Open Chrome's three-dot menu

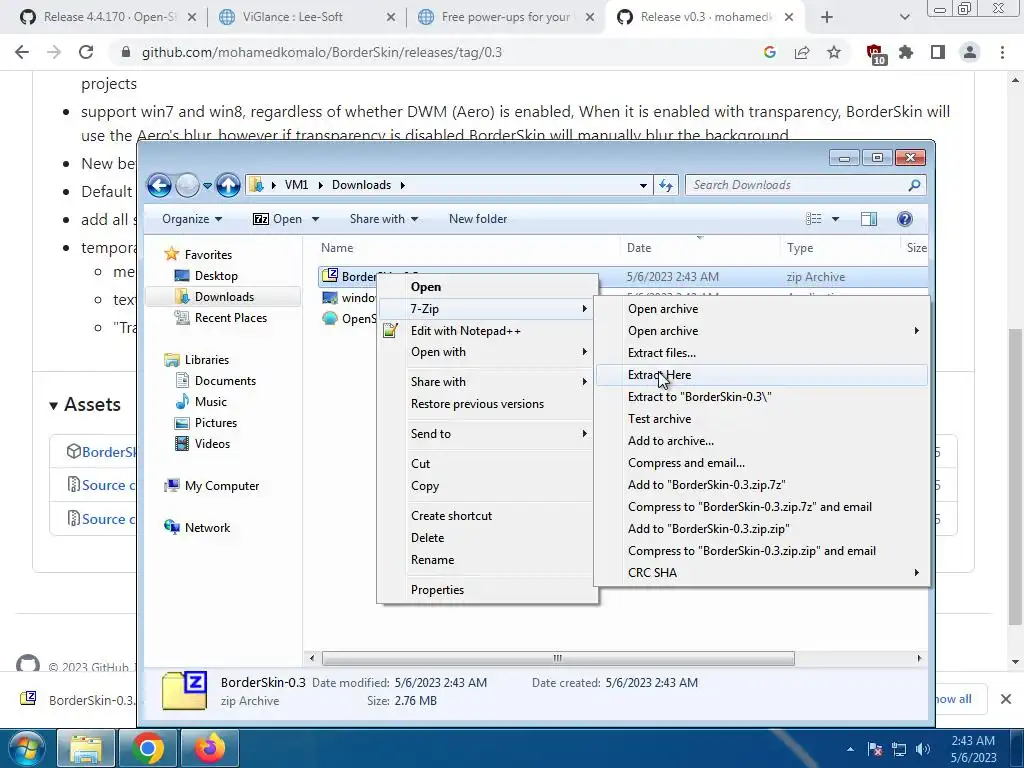(x=1002, y=52)
